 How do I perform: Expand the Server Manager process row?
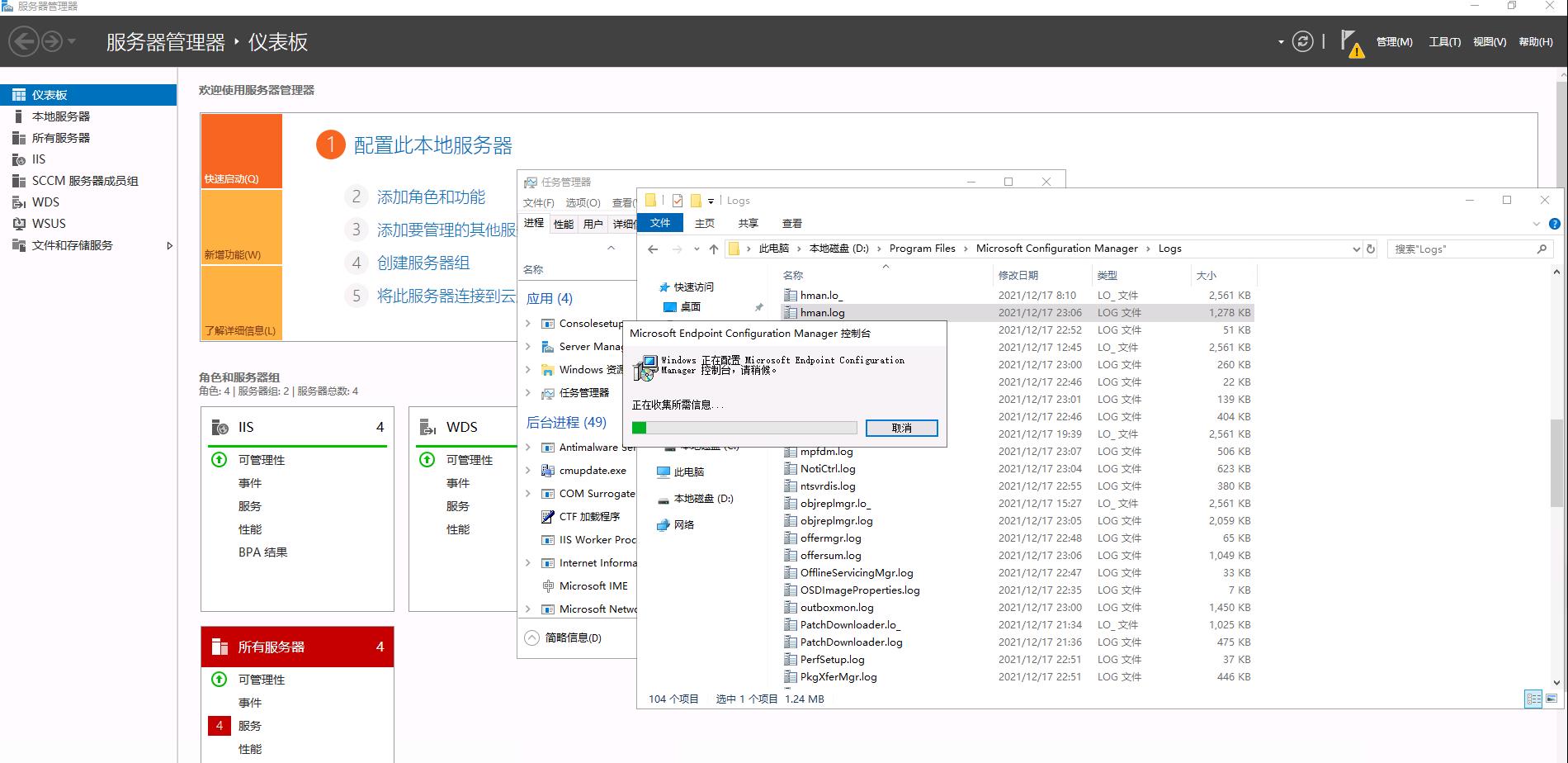click(528, 346)
